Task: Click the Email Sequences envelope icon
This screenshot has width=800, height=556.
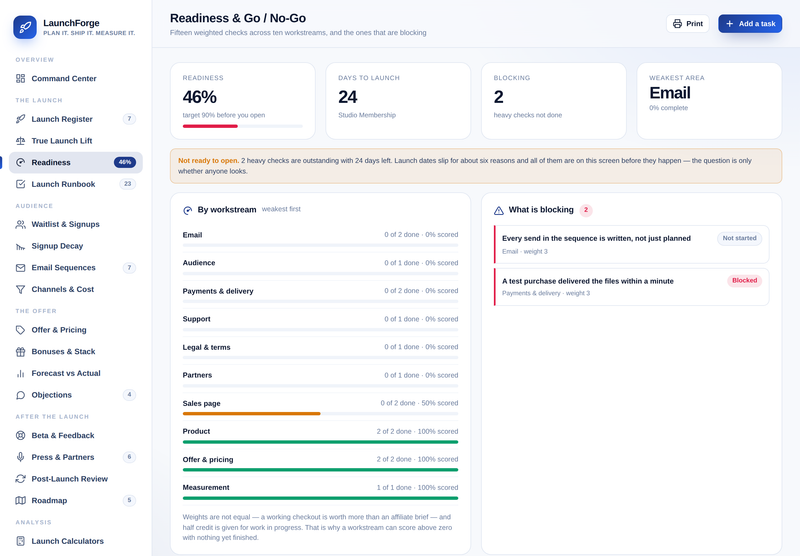Action: [20, 268]
